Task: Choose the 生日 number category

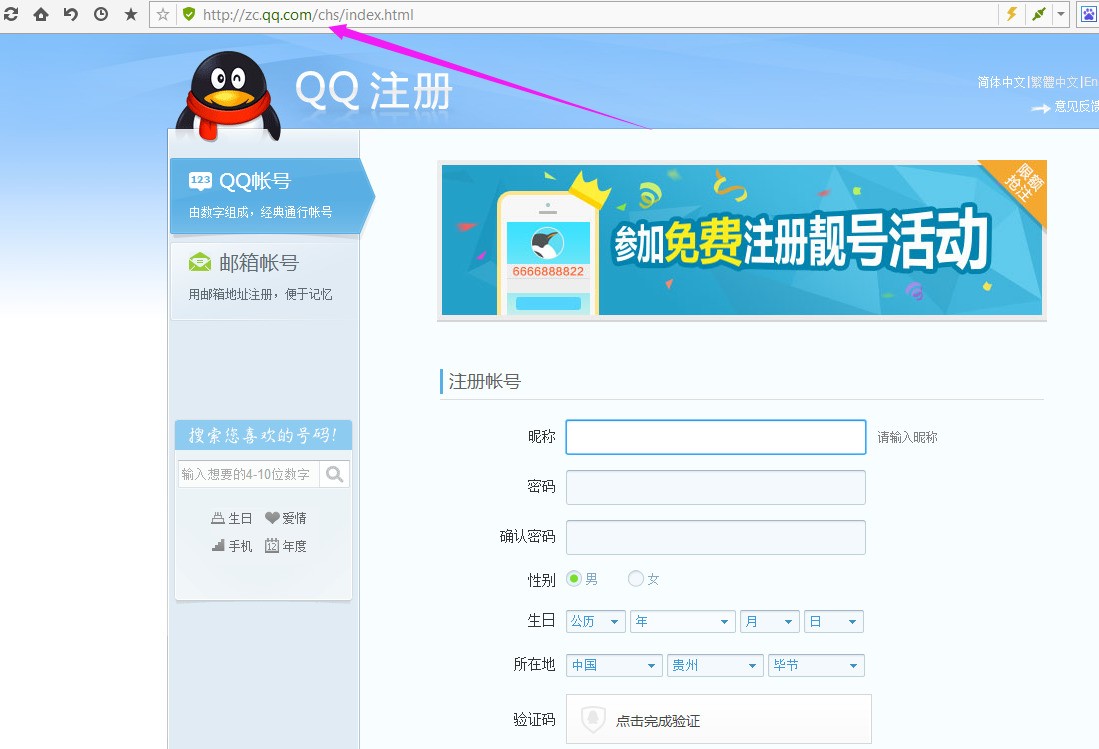Action: pyautogui.click(x=231, y=518)
